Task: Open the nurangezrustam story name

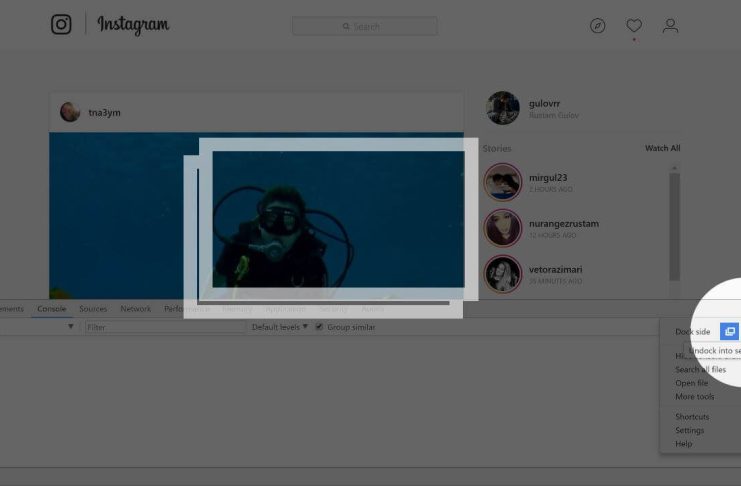Action: click(x=564, y=224)
